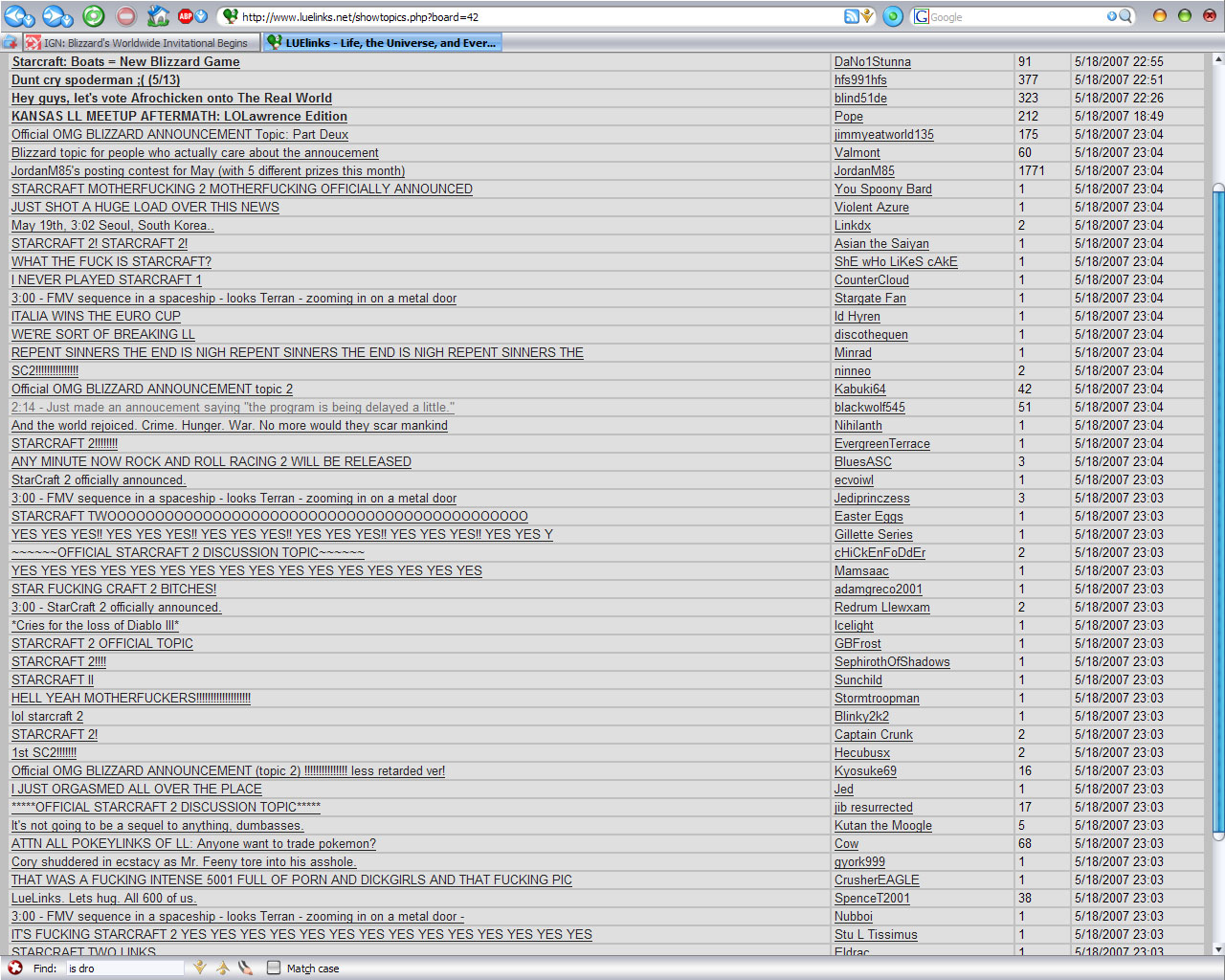Click the Find Previous up-arrow icon
The width and height of the screenshot is (1225, 980).
point(223,968)
